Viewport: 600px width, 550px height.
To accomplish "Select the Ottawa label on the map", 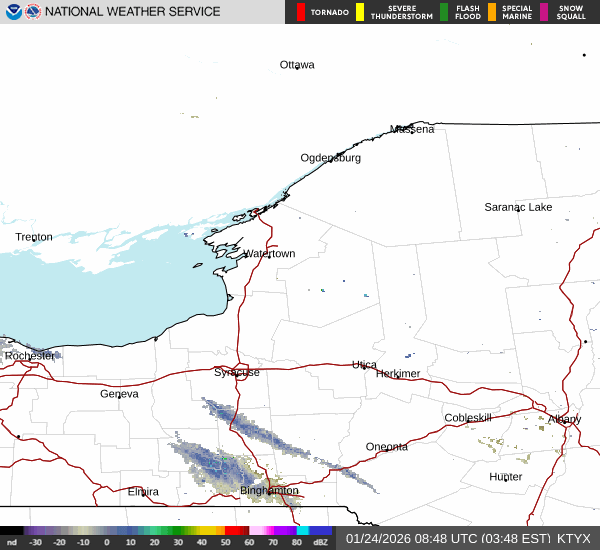I will 297,65.
